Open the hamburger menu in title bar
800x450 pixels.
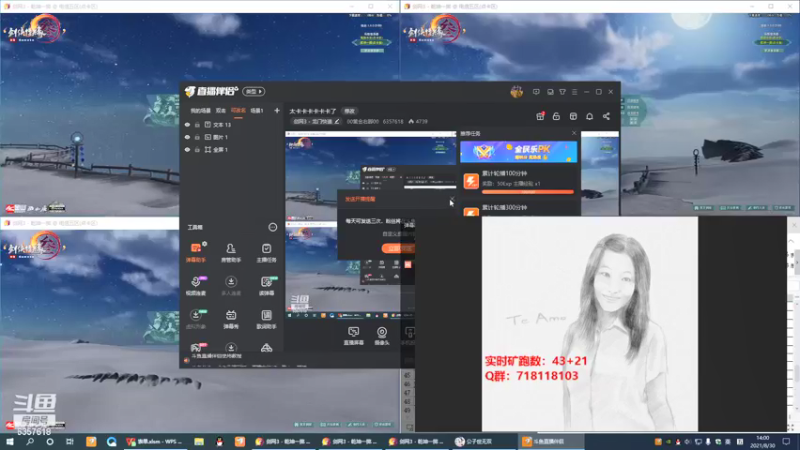coord(574,92)
